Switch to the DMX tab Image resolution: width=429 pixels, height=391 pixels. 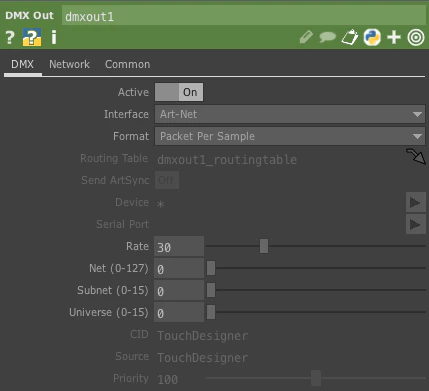tap(23, 64)
